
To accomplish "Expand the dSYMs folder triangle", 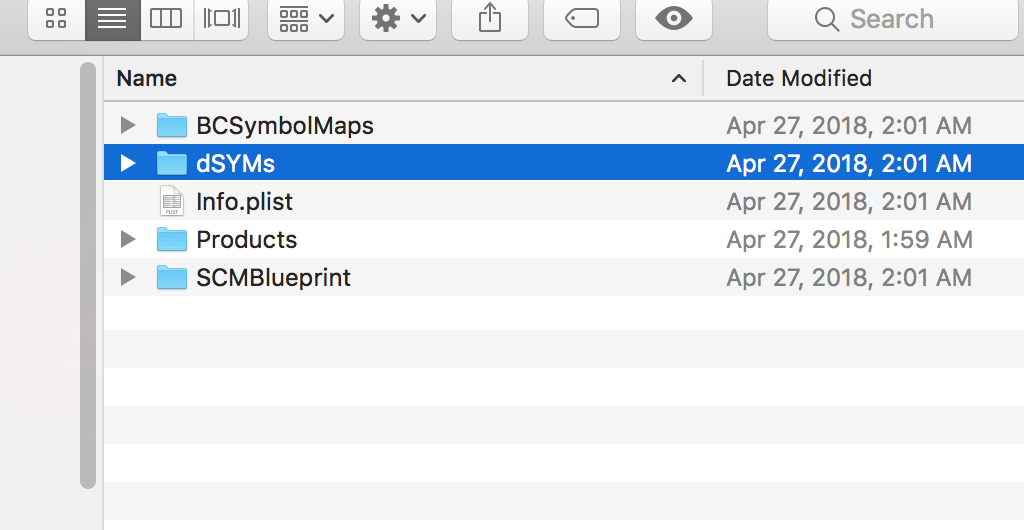I will [x=127, y=163].
